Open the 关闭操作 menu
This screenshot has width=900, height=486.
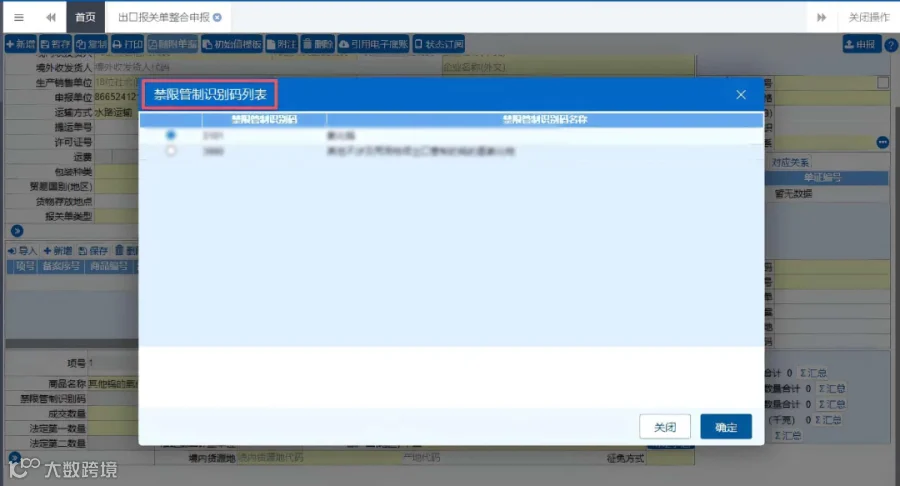868,17
